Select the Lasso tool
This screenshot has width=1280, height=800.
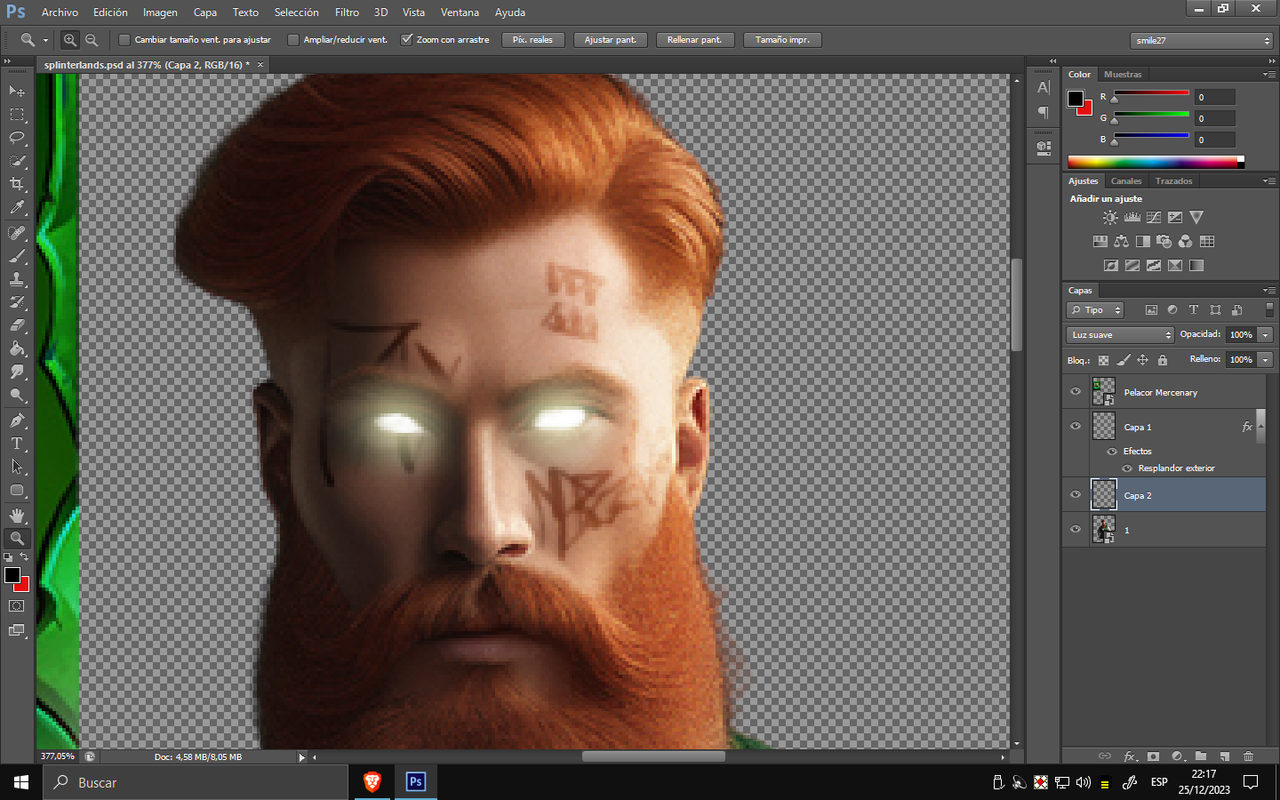(17, 138)
